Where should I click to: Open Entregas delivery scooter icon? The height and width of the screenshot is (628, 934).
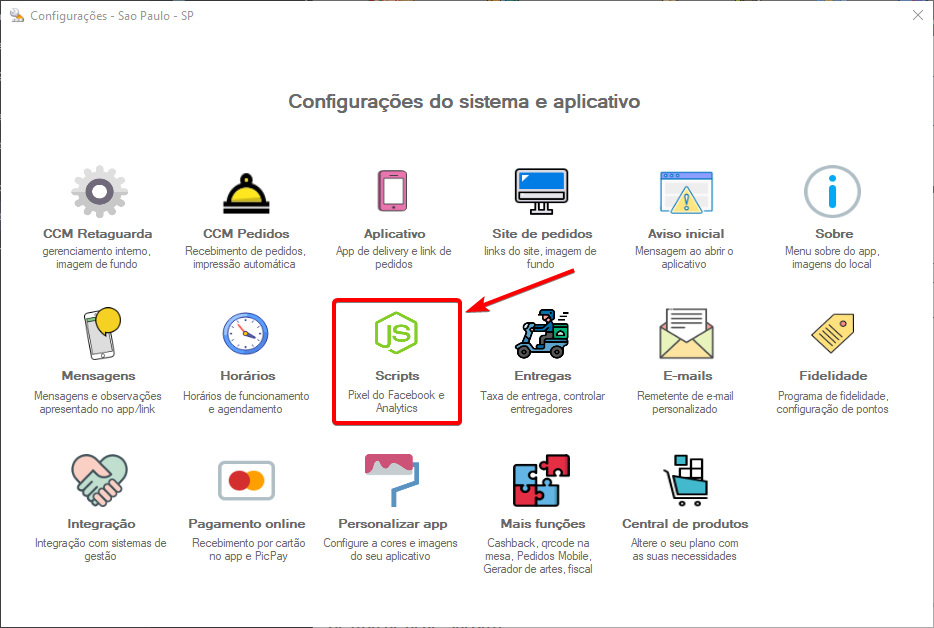pyautogui.click(x=541, y=334)
